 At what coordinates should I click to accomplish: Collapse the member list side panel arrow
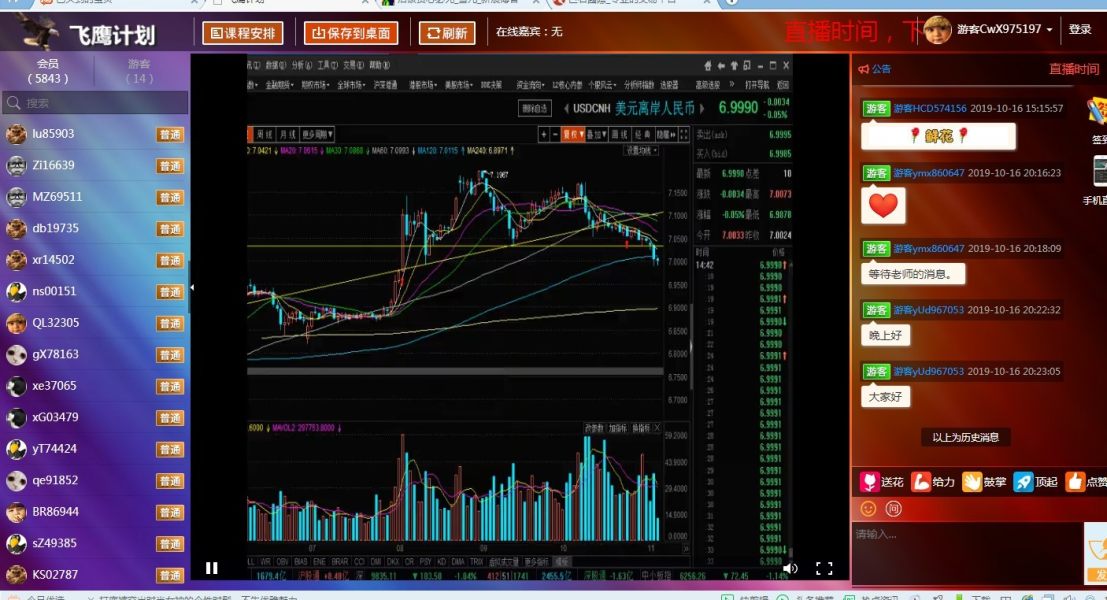[191, 288]
